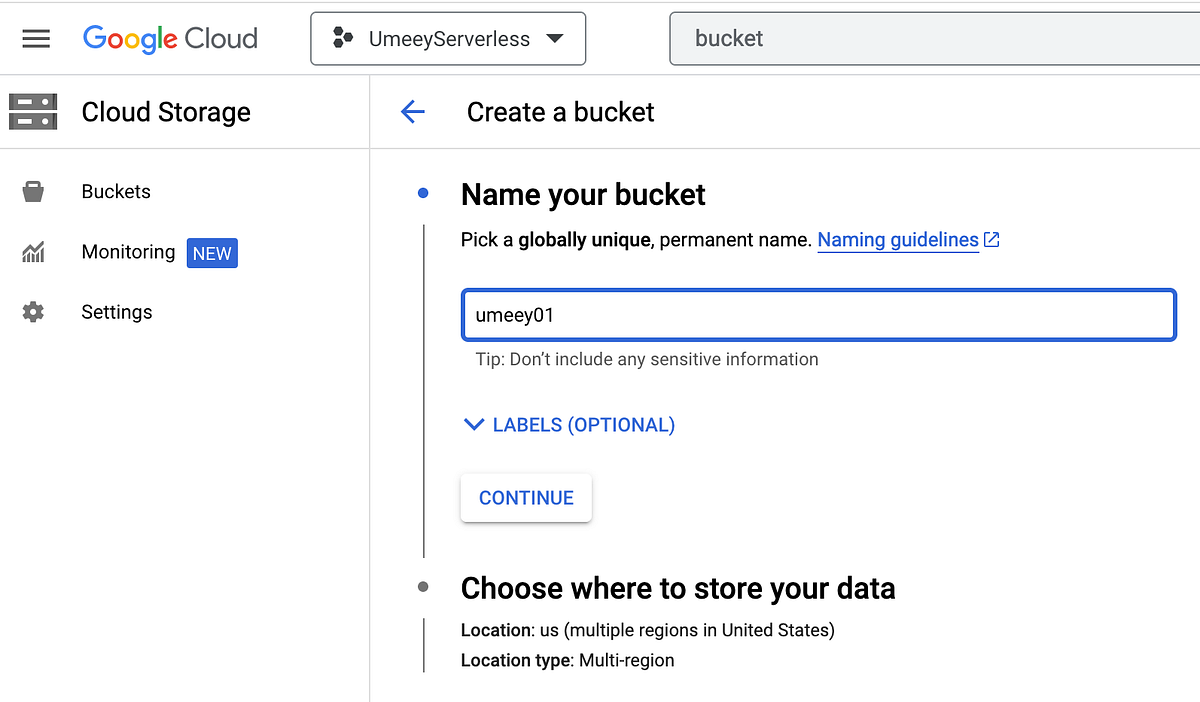1200x702 pixels.
Task: Select the Name your bucket step indicator
Action: (423, 192)
